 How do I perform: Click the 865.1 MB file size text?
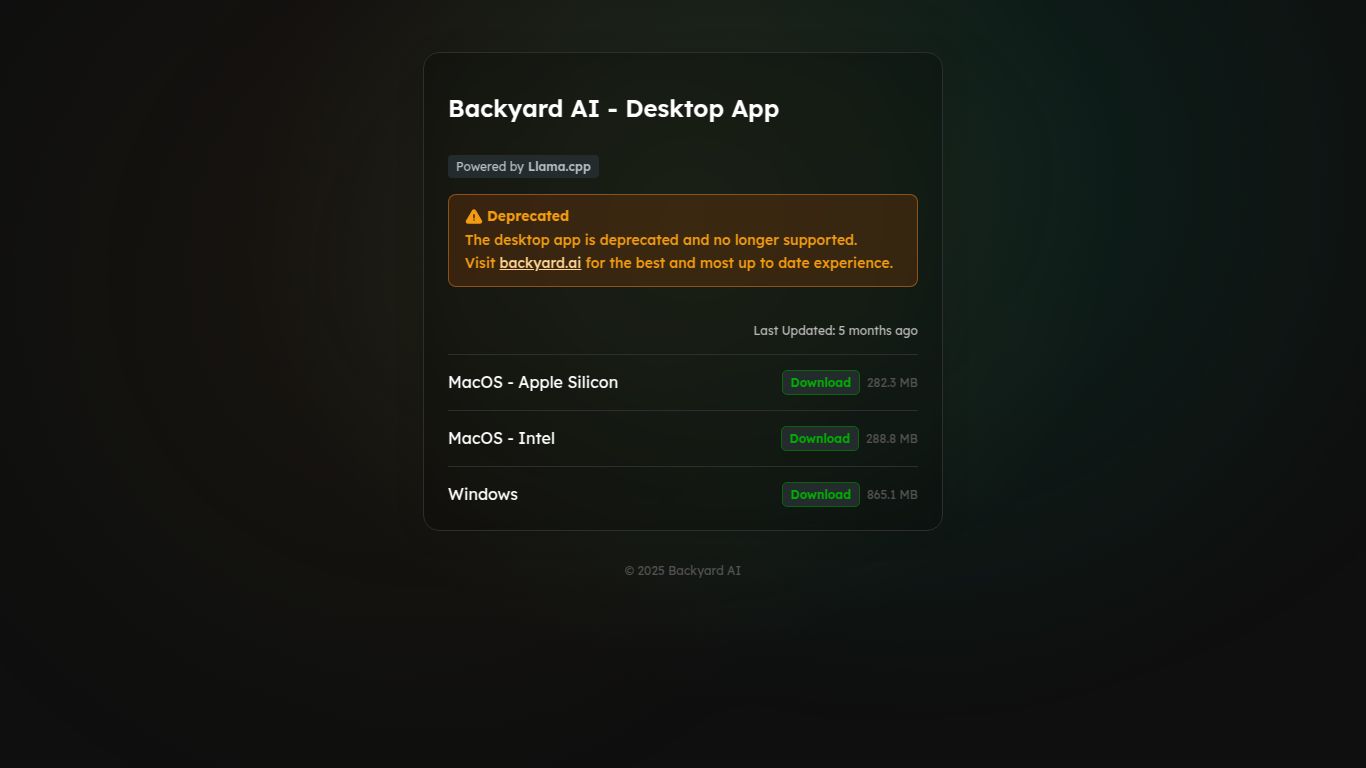click(892, 494)
